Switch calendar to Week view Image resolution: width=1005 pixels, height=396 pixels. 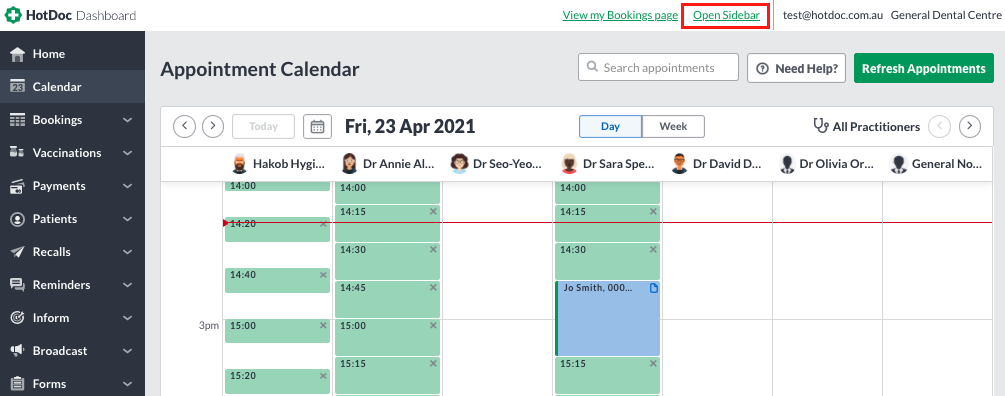pos(673,126)
